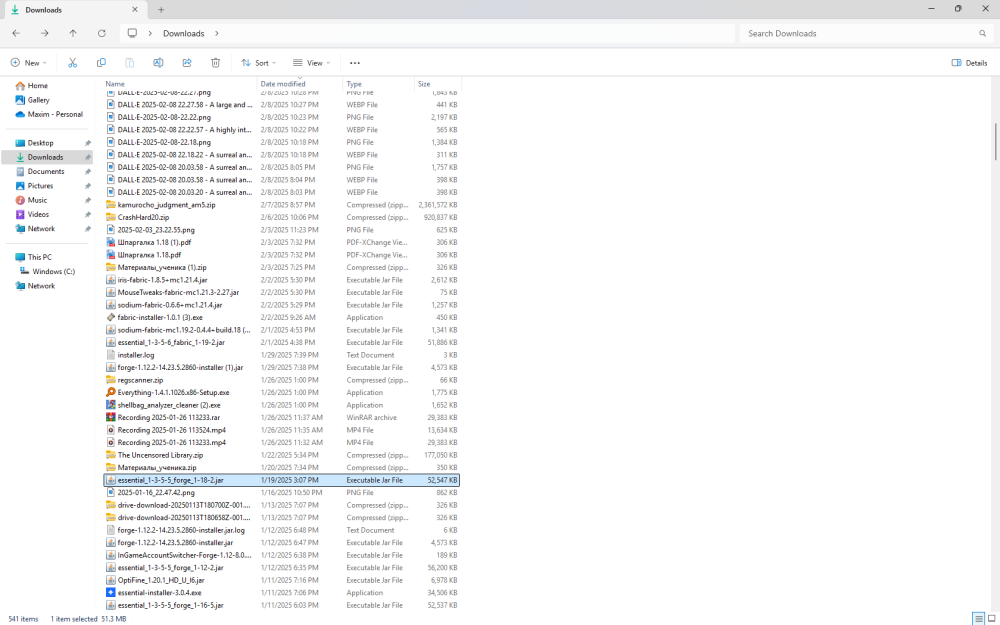Image resolution: width=1000 pixels, height=625 pixels.
Task: Select MouseTweaks-fabric jar file
Action: click(x=281, y=292)
